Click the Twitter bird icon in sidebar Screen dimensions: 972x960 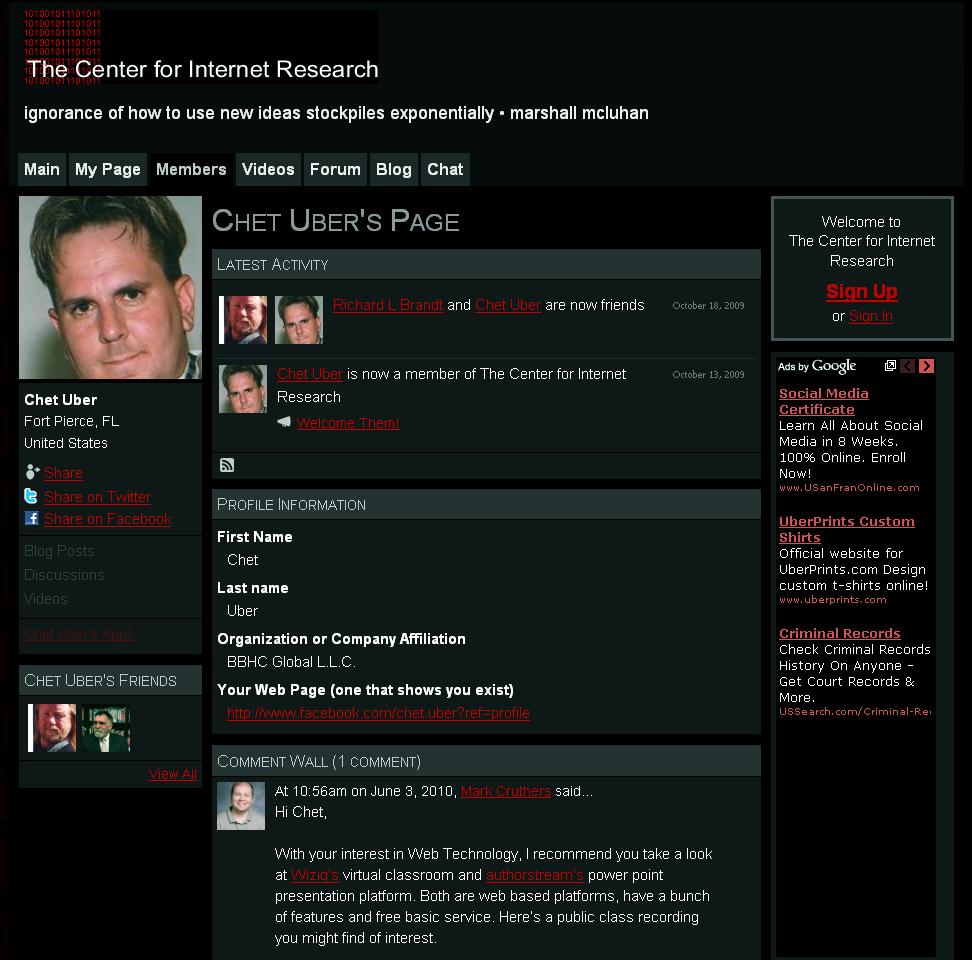31,496
